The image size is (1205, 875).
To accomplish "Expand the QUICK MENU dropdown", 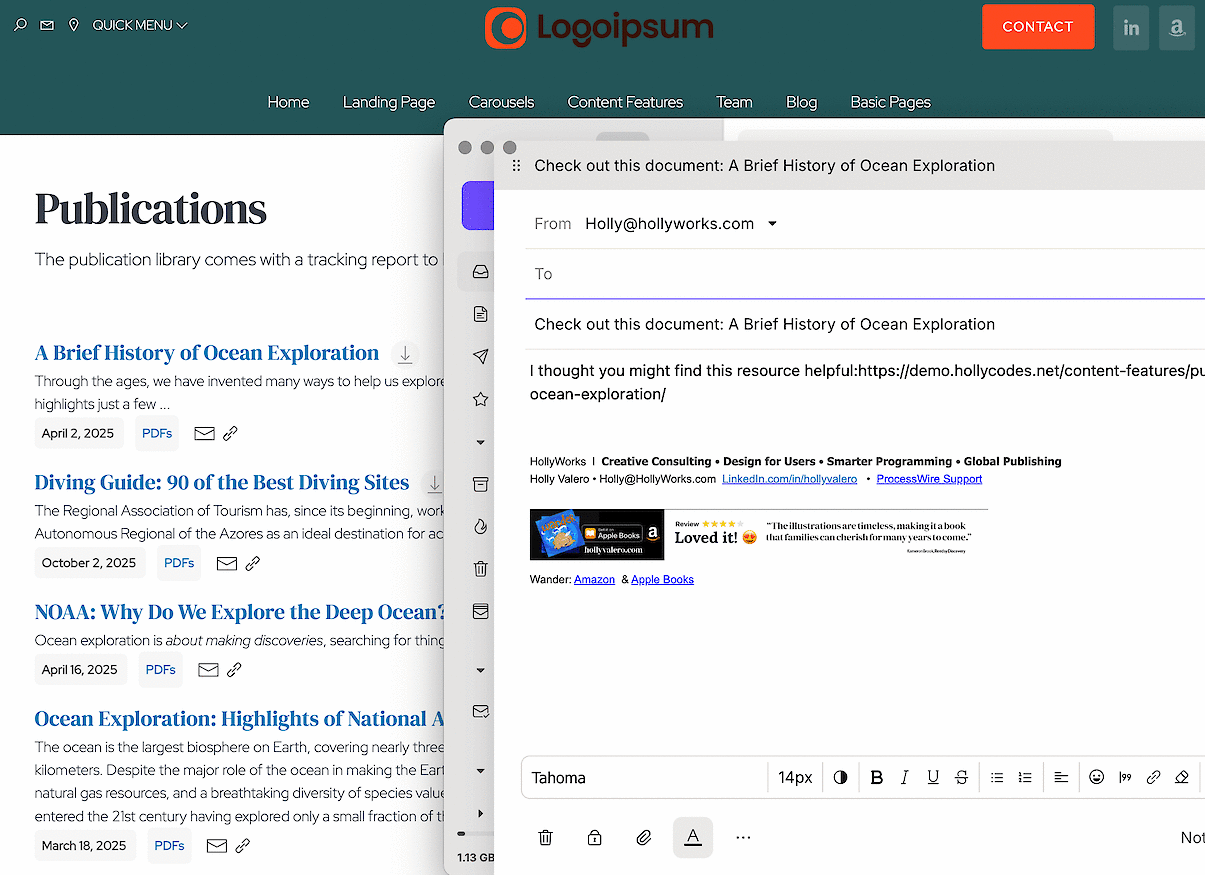I will pos(139,25).
